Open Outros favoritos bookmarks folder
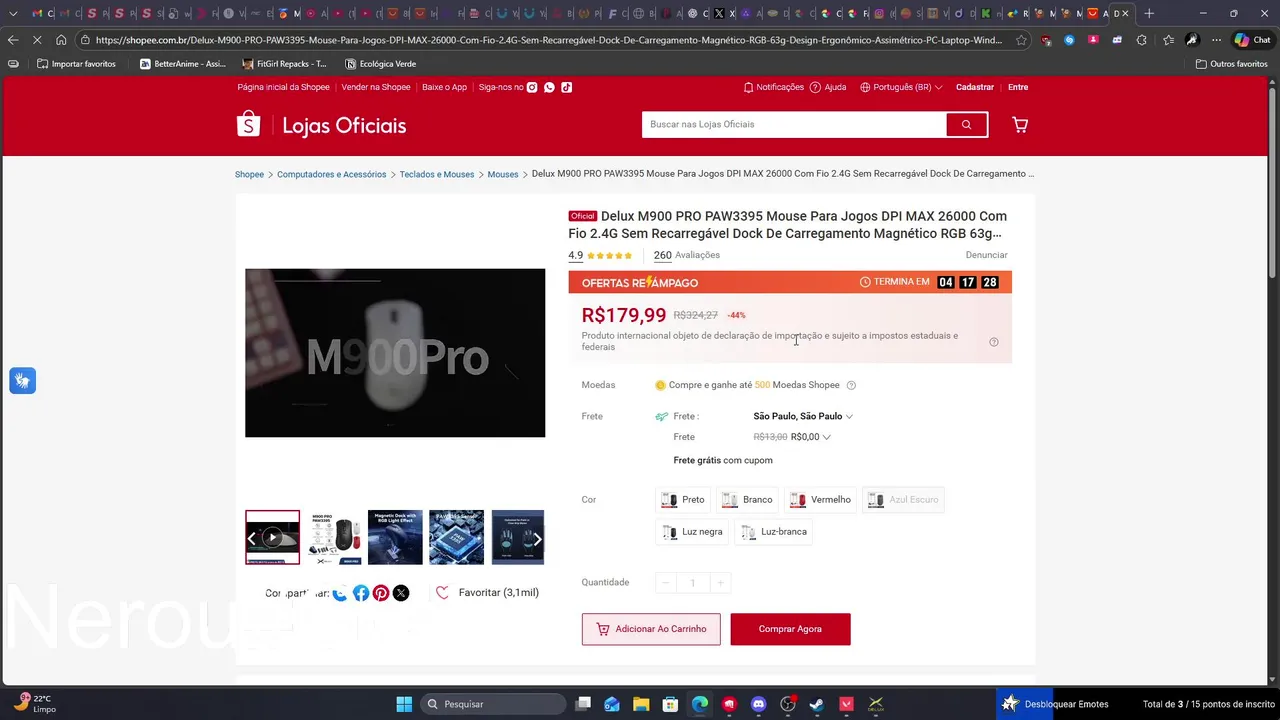The width and height of the screenshot is (1280, 720). pyautogui.click(x=1232, y=64)
